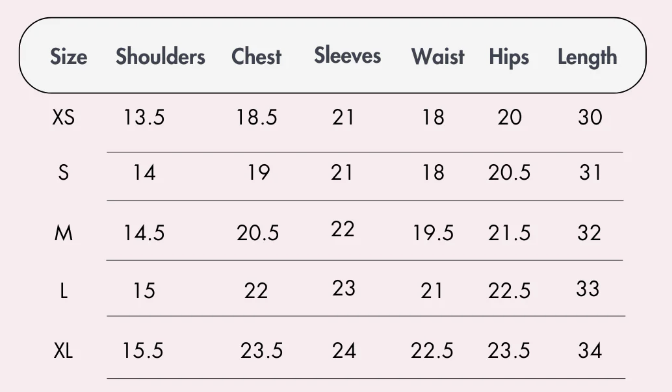This screenshot has height=392, width=672.
Task: Select the XS length value 30
Action: (590, 117)
